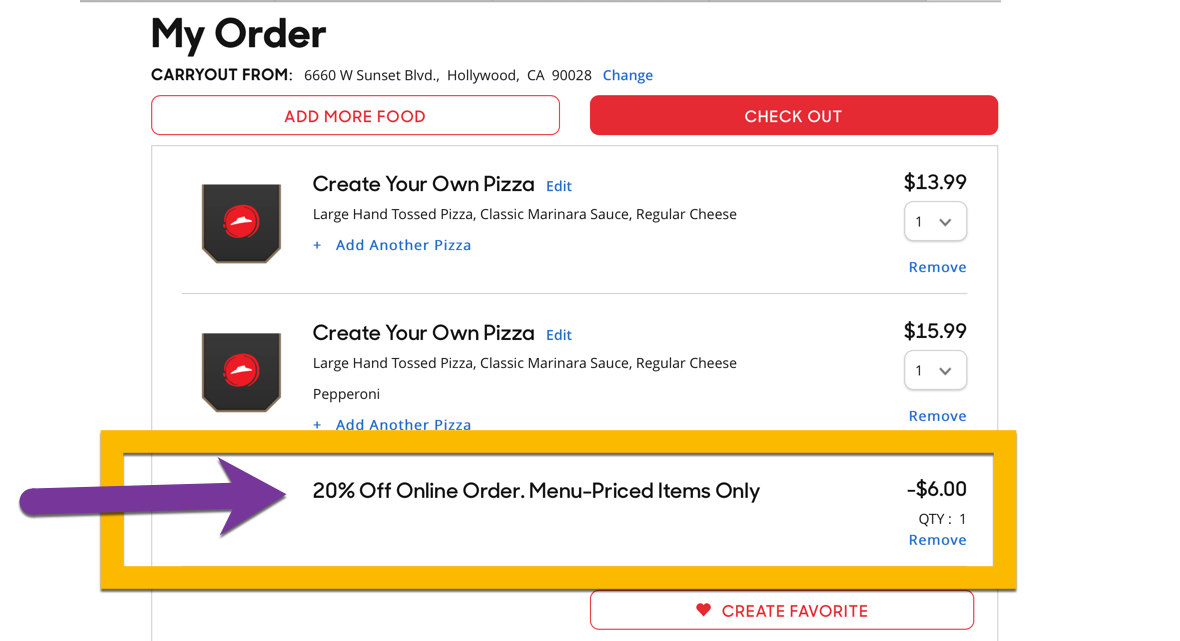Screen dimensions: 1180x641
Task: Remove the $15.99 Pepperoni pizza
Action: coord(937,416)
